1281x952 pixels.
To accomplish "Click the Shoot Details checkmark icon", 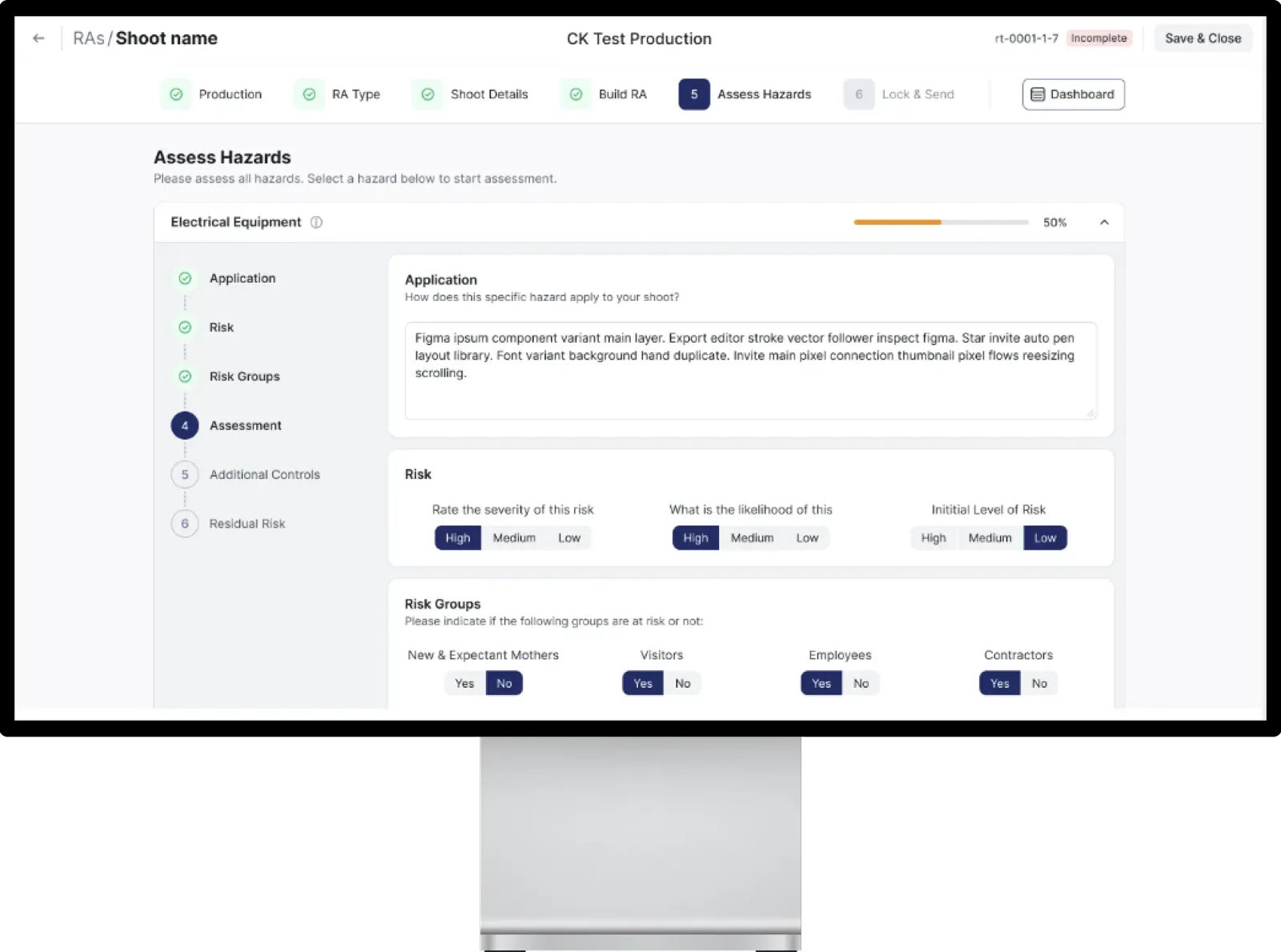I will (428, 94).
